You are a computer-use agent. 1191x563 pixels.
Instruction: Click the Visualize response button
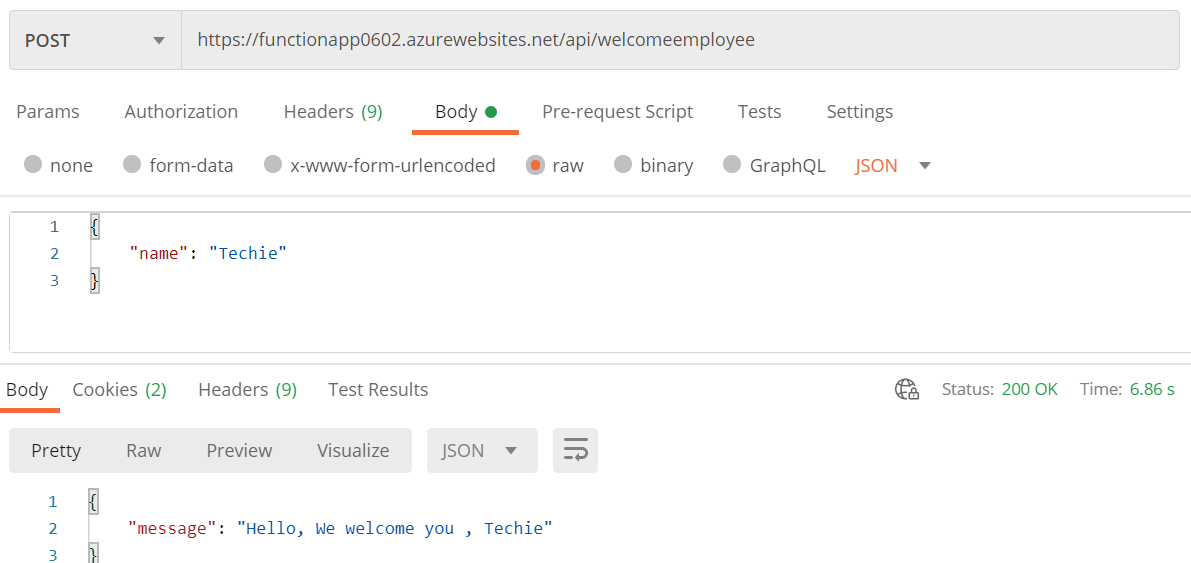click(x=353, y=451)
